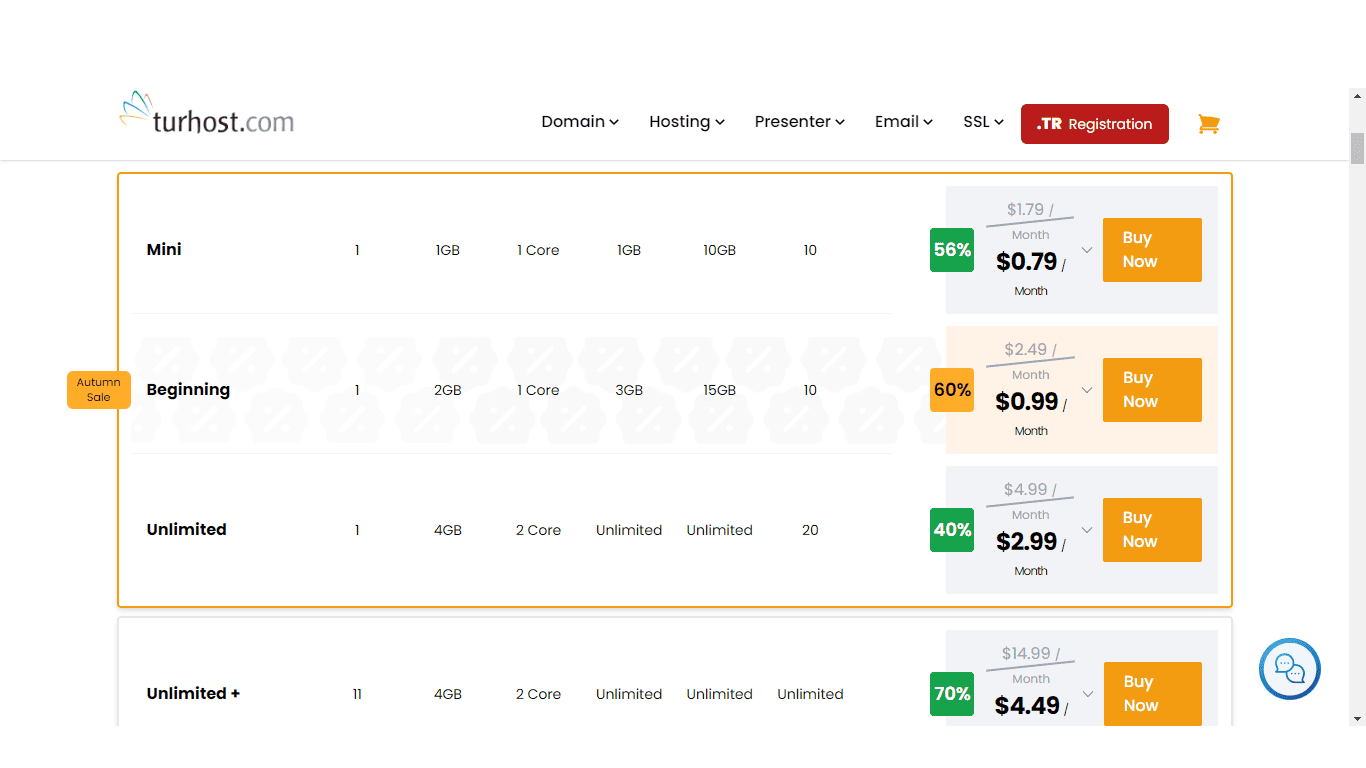Viewport: 1366px width, 768px height.
Task: Click the .TR Registration button
Action: click(1095, 124)
